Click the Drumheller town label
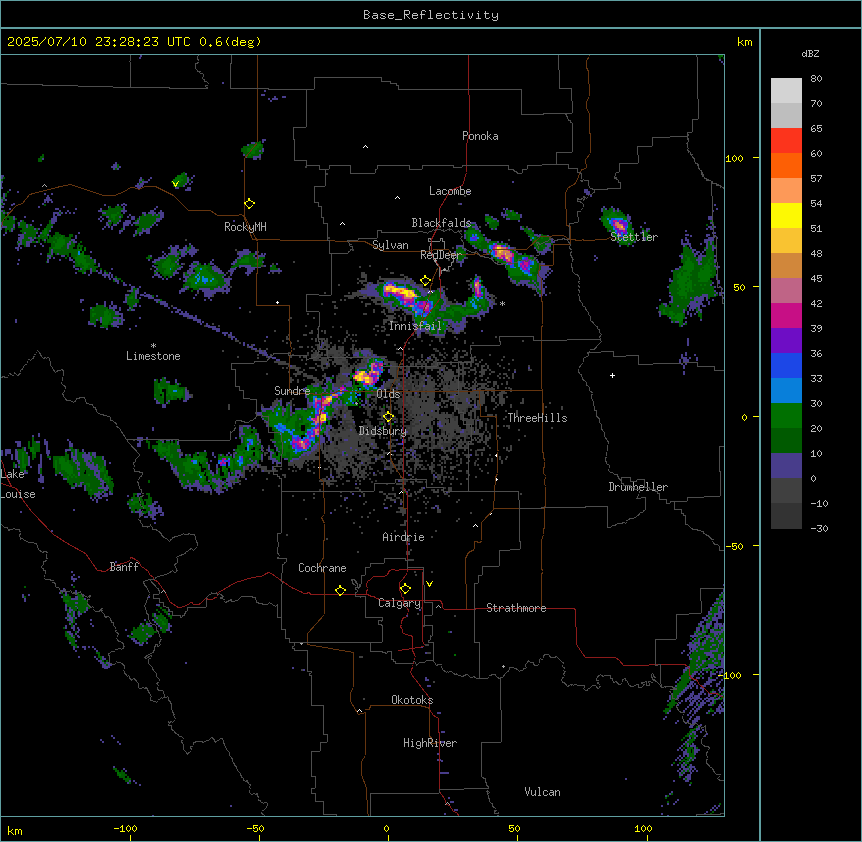The image size is (862, 842). point(638,487)
